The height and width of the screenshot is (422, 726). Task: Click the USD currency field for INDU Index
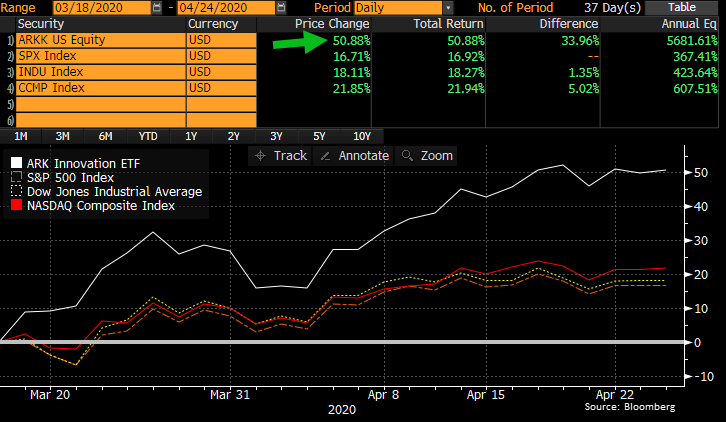click(x=221, y=72)
